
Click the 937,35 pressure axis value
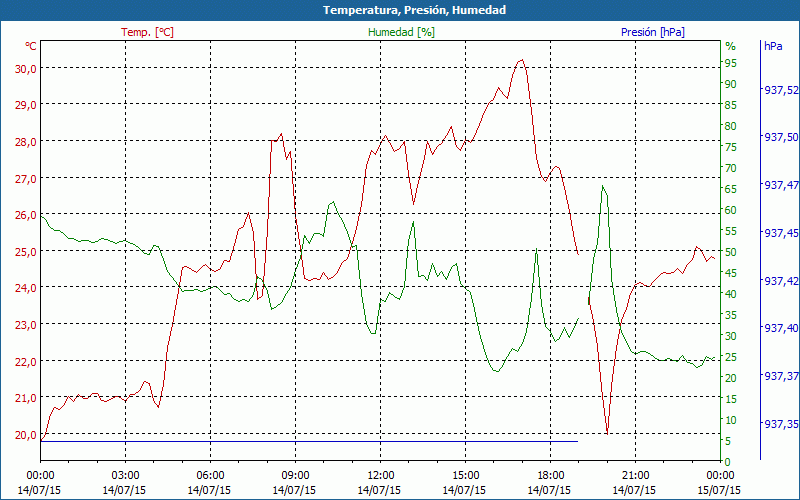(781, 423)
